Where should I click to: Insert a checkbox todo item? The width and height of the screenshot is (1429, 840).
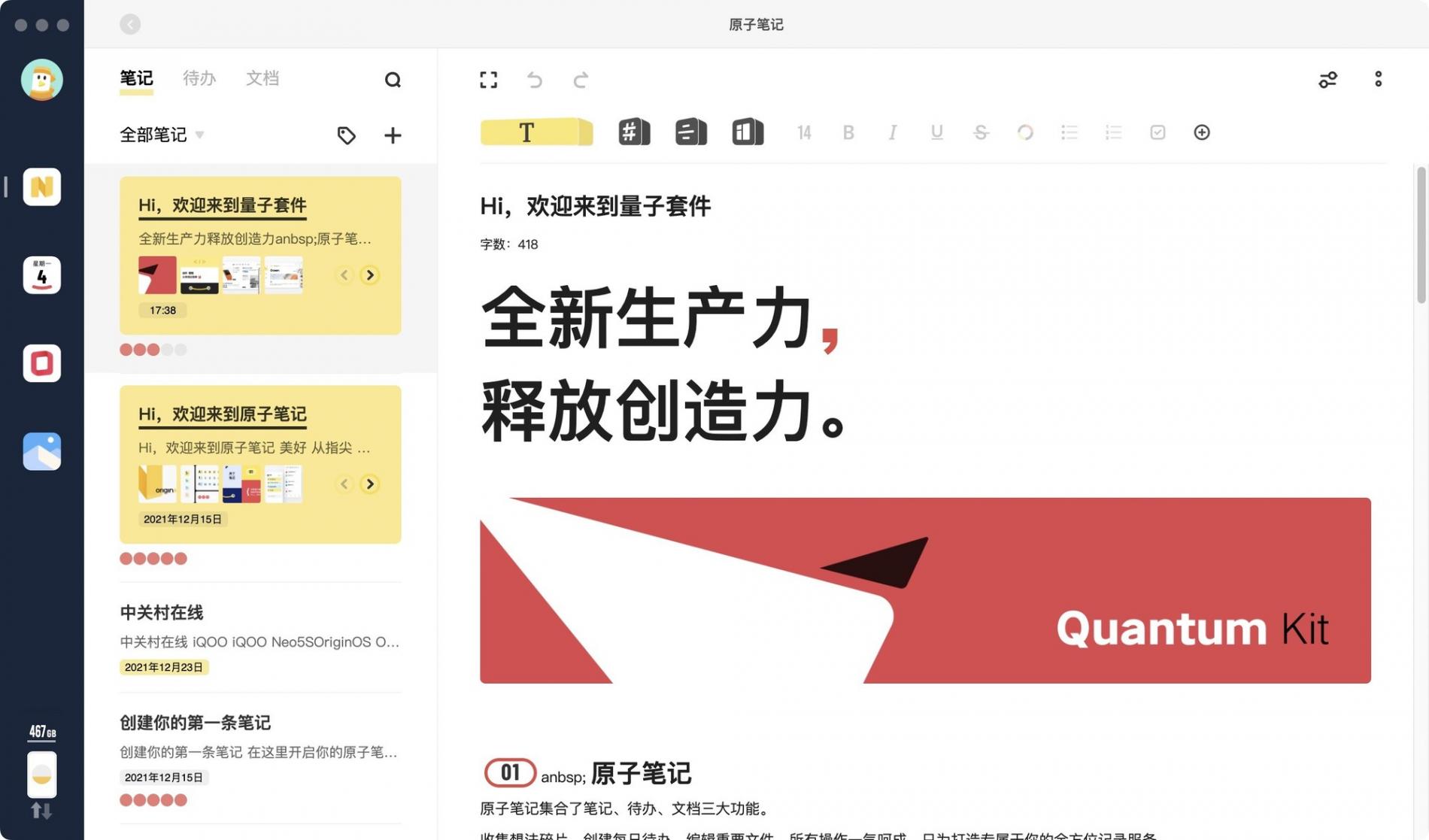[1157, 132]
